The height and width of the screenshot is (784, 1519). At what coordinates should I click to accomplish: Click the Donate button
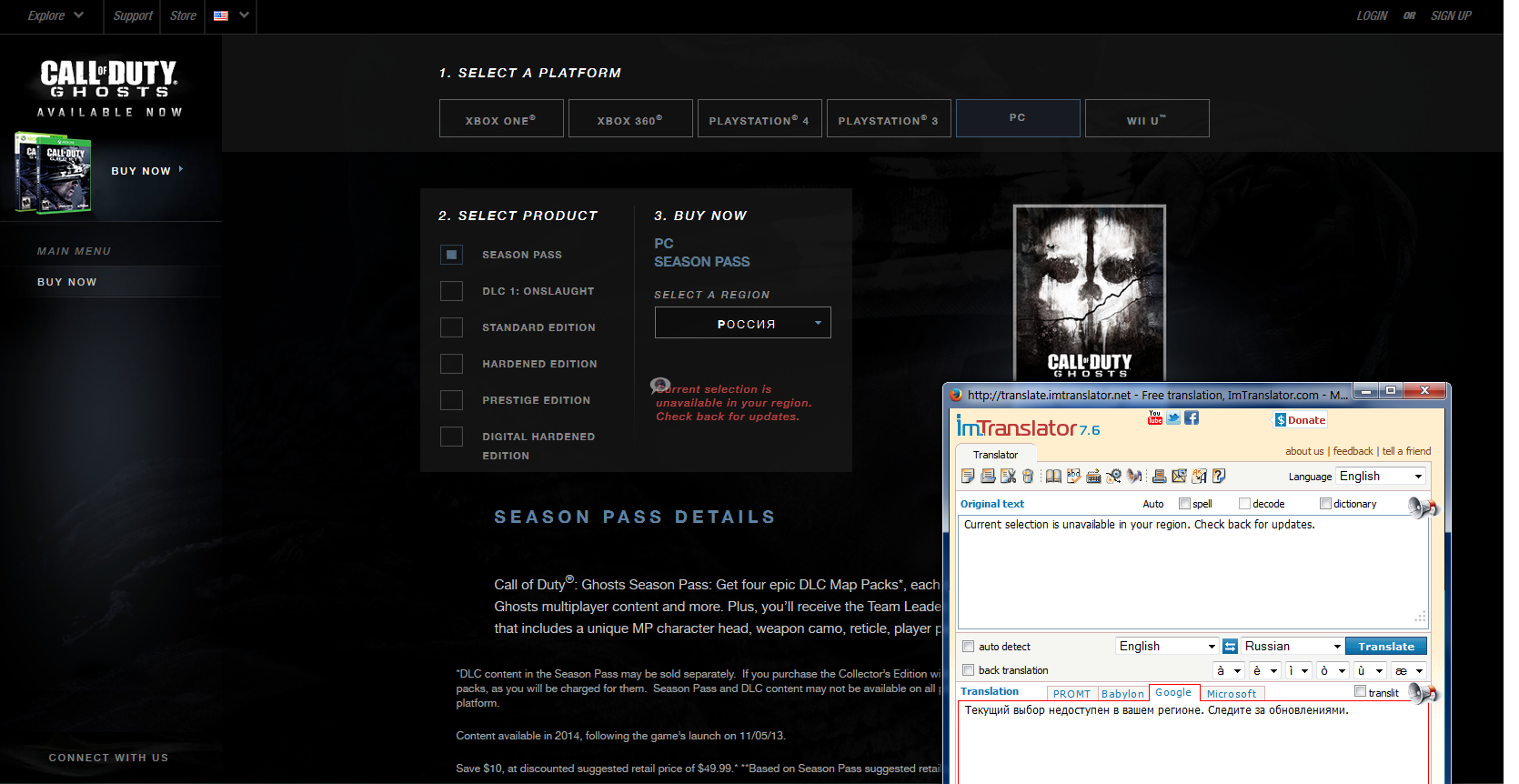[1300, 419]
